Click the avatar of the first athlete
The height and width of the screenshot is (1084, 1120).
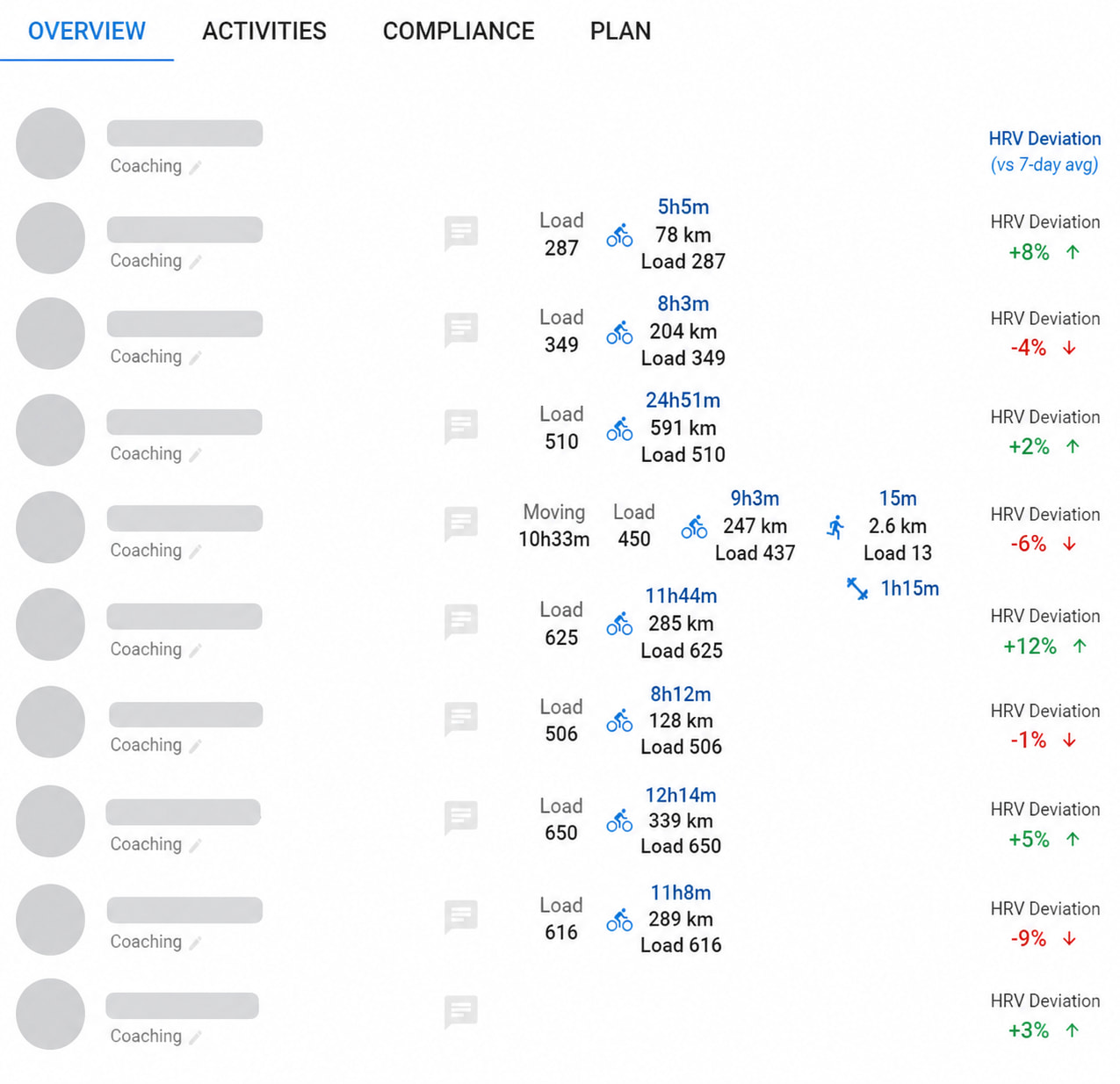[x=51, y=143]
